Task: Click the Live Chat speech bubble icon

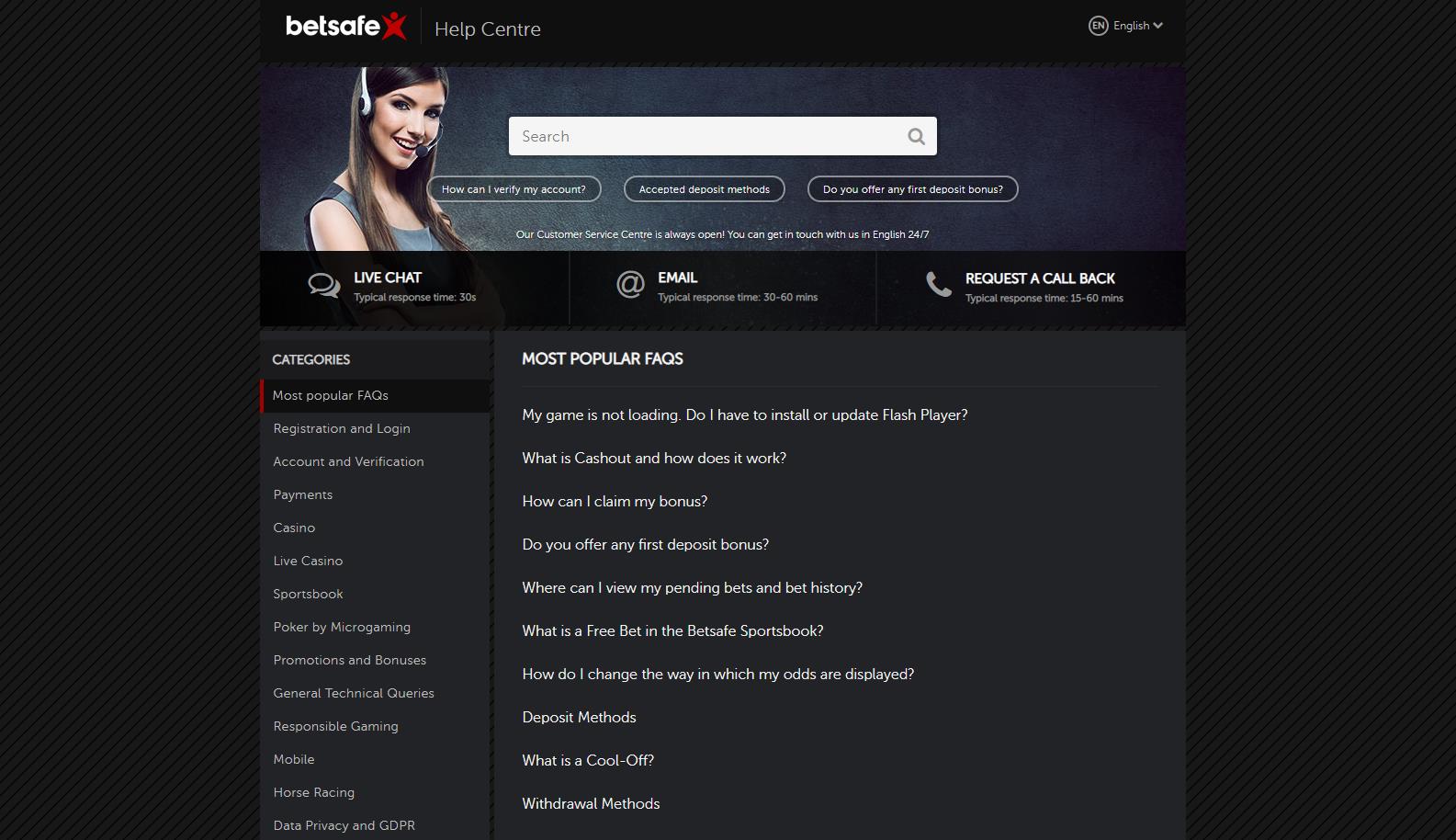Action: pyautogui.click(x=323, y=286)
